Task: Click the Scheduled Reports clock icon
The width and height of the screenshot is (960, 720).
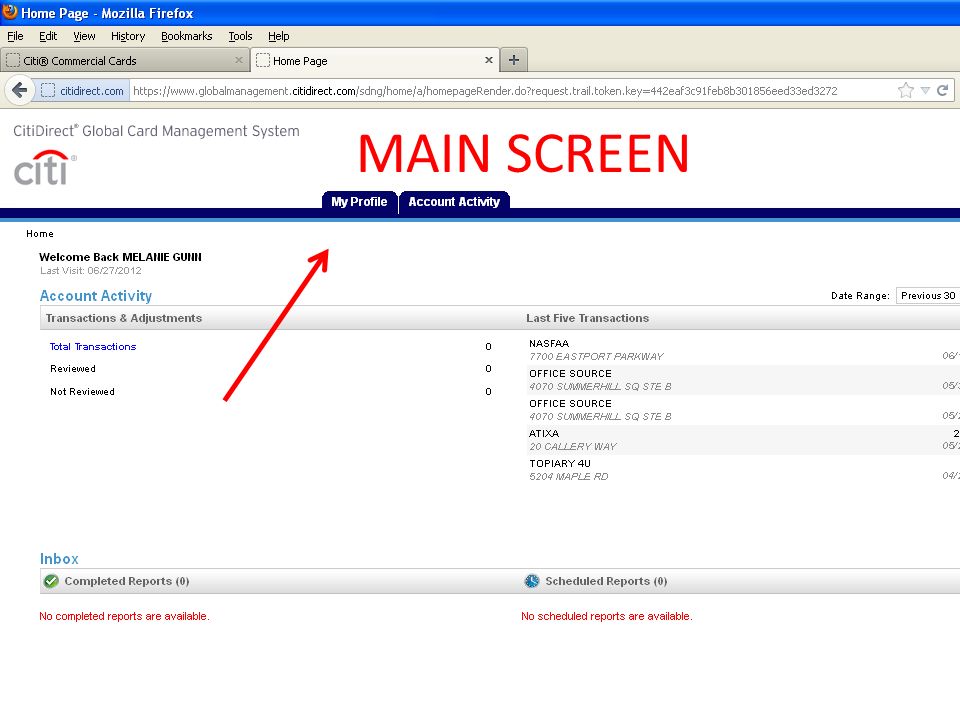Action: click(x=532, y=581)
